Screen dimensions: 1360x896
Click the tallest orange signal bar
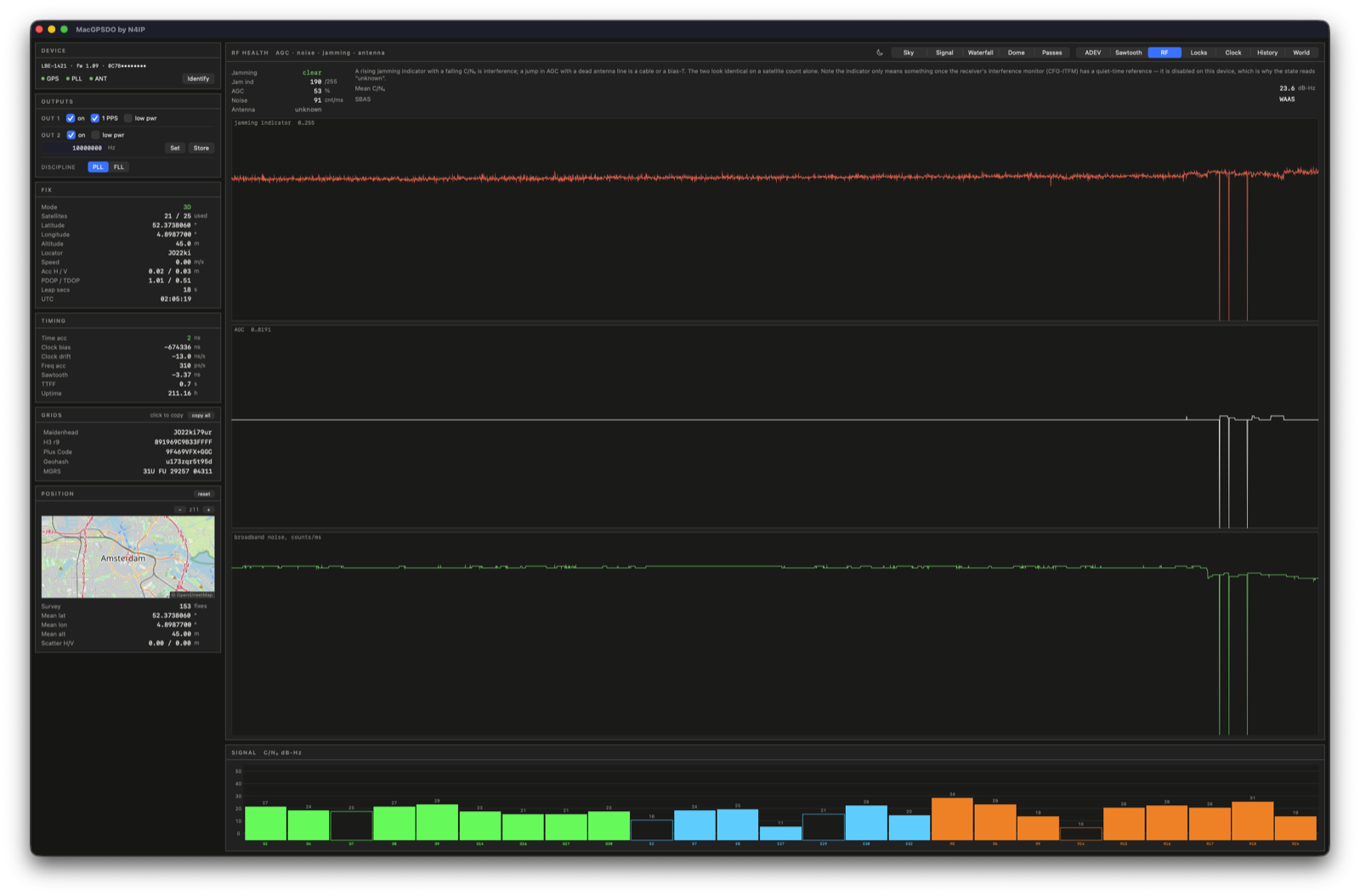coord(952,819)
